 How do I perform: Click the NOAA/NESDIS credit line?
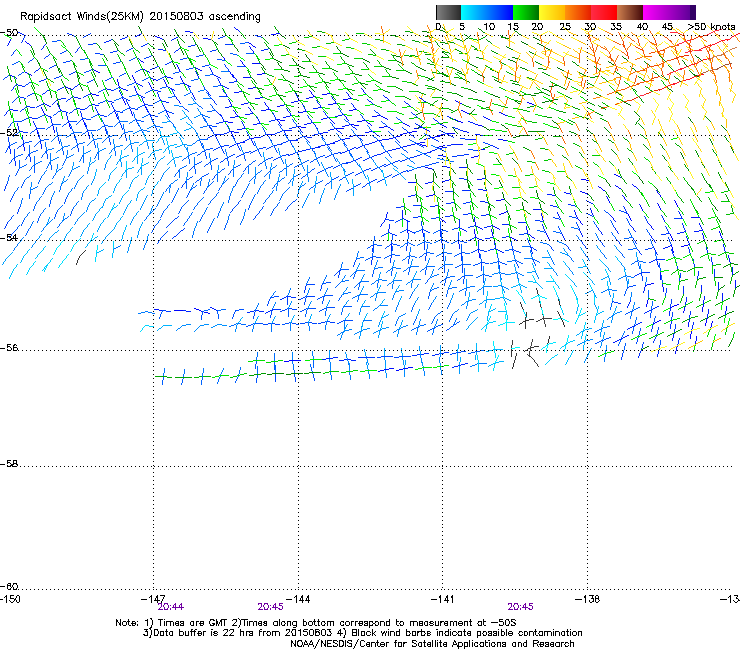tap(432, 643)
